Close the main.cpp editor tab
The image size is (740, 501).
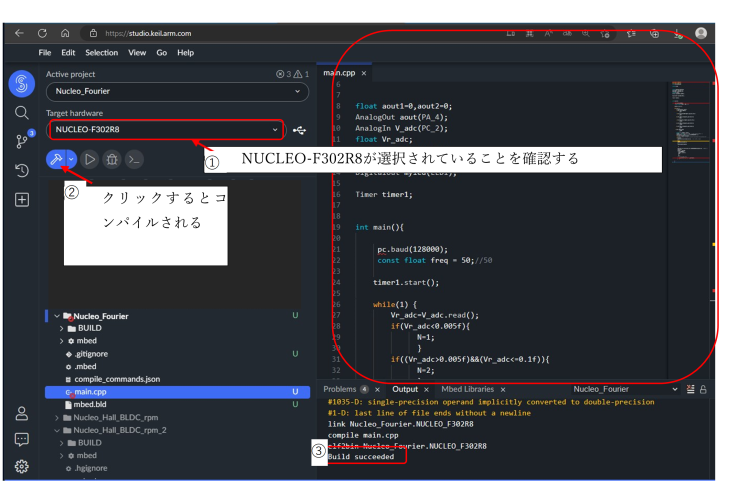(363, 73)
